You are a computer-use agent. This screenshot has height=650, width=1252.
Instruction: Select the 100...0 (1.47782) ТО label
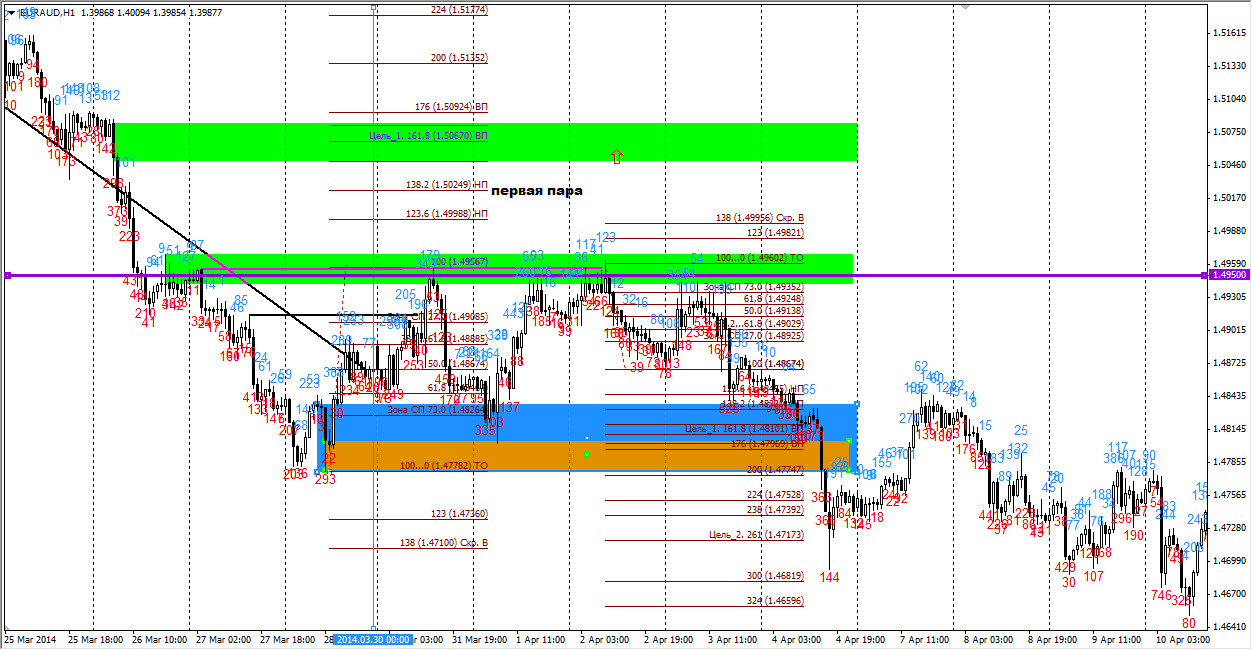pos(443,465)
